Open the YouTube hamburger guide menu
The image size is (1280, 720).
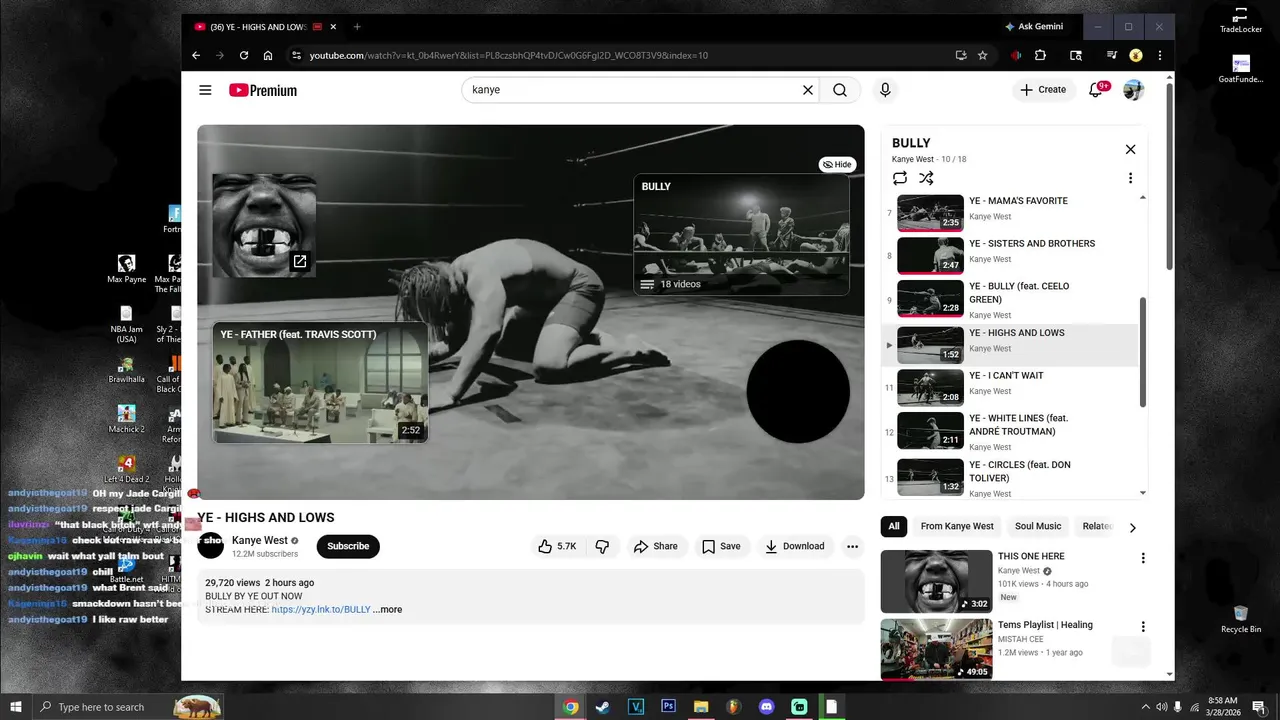click(x=205, y=90)
